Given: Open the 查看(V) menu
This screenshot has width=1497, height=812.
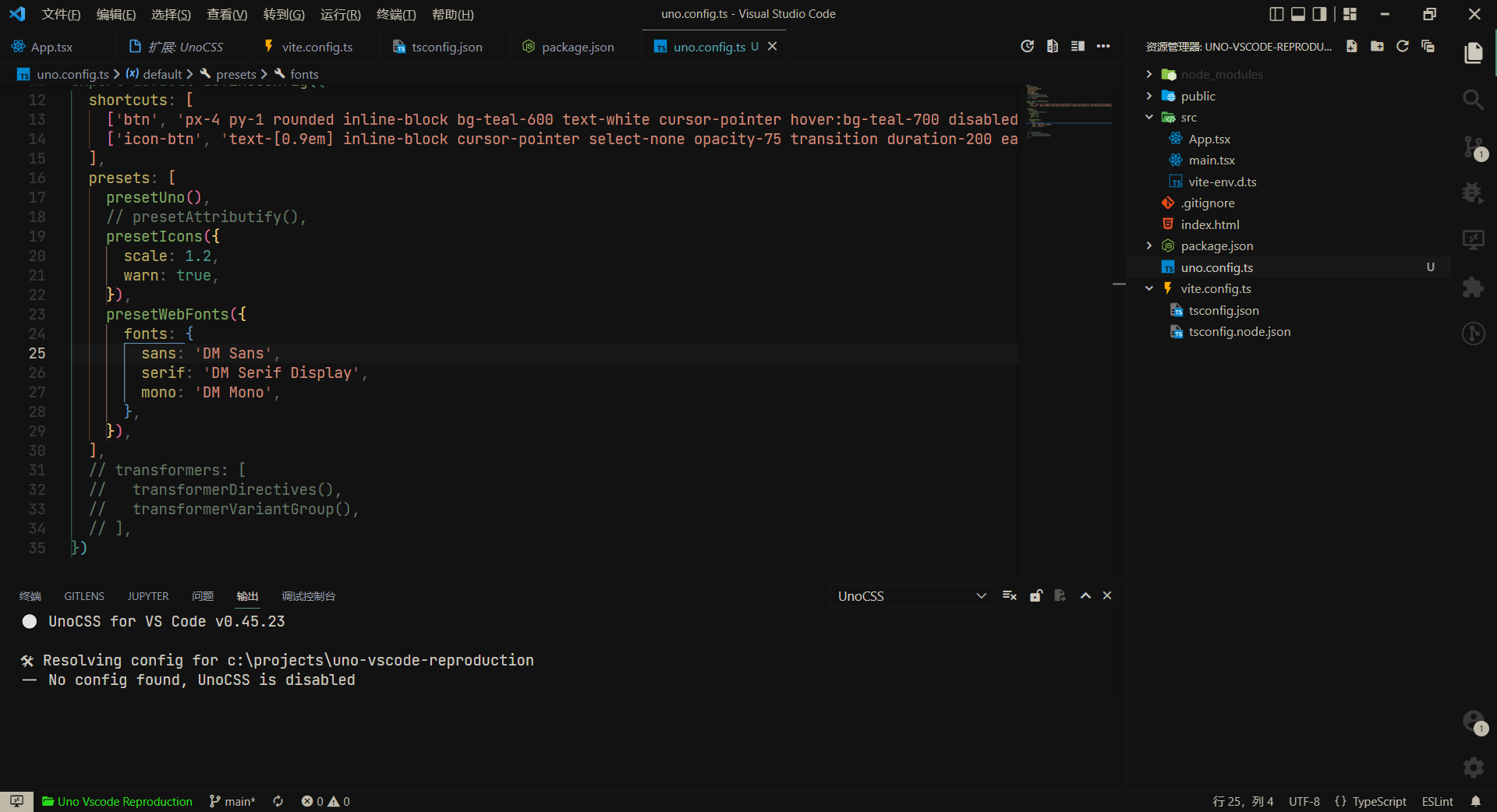Looking at the screenshot, I should (227, 14).
